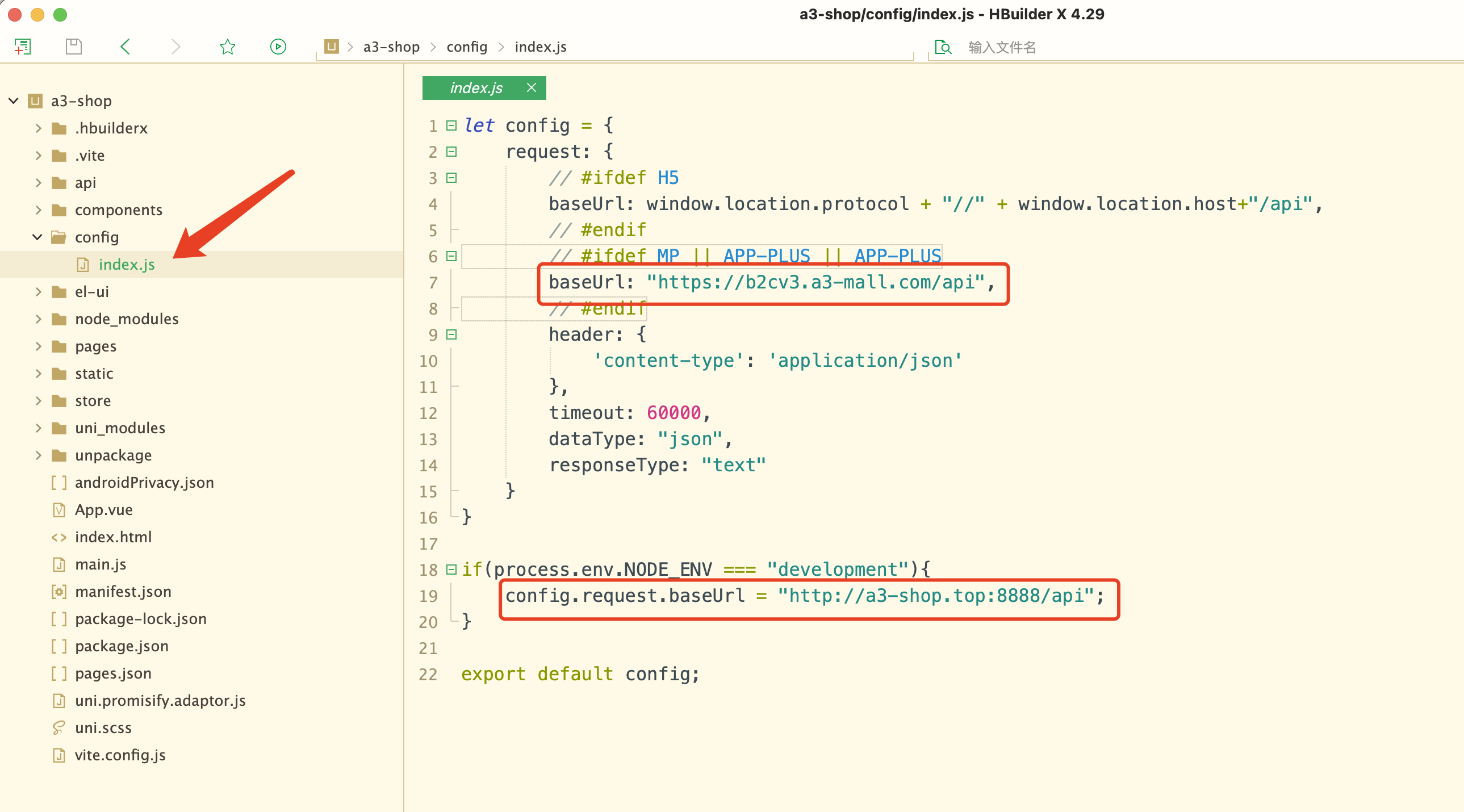Expand the pages folder

click(x=38, y=346)
